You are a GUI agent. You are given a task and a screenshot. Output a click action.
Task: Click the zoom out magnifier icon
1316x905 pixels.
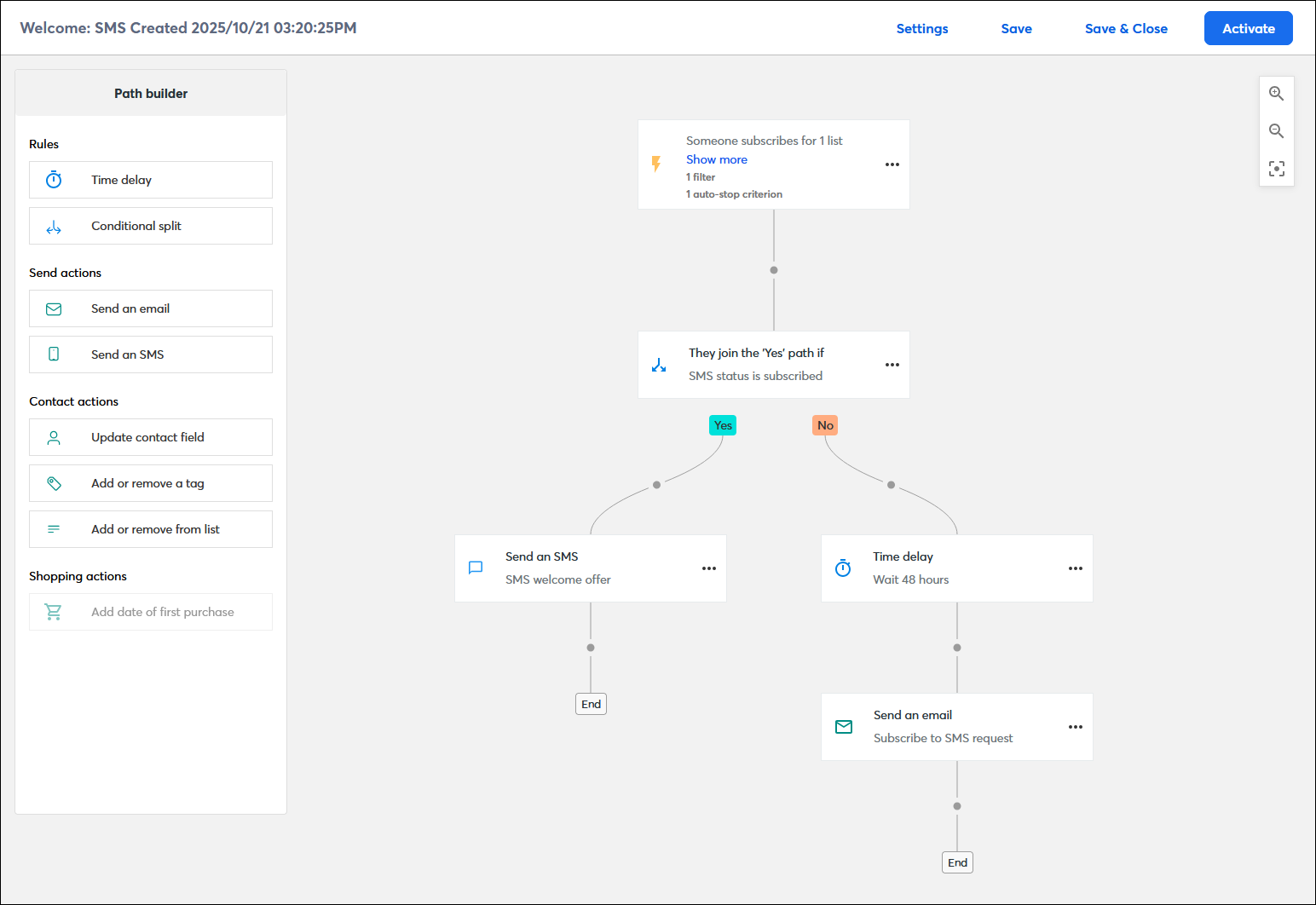point(1276,131)
